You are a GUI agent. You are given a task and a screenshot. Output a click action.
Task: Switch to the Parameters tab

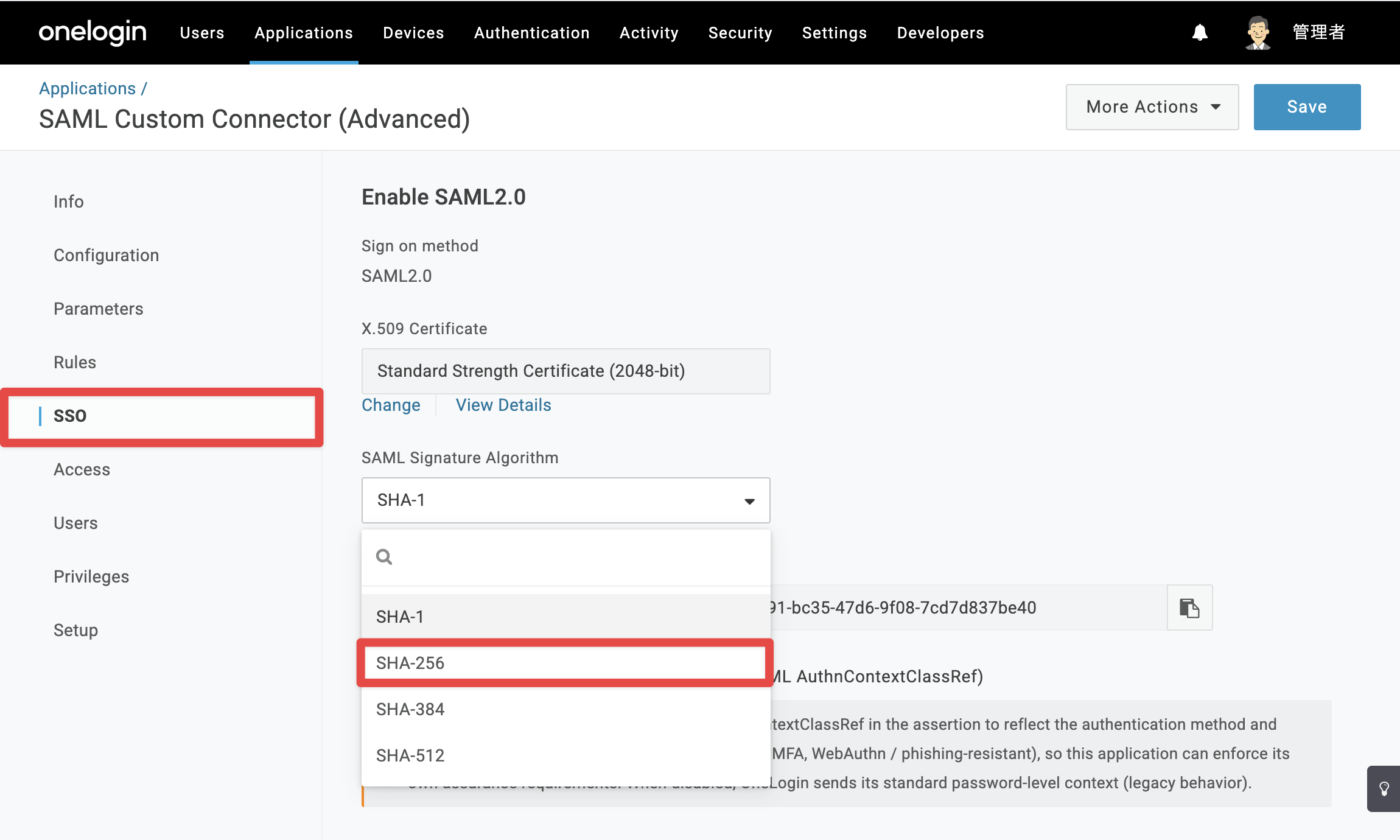[x=99, y=309]
